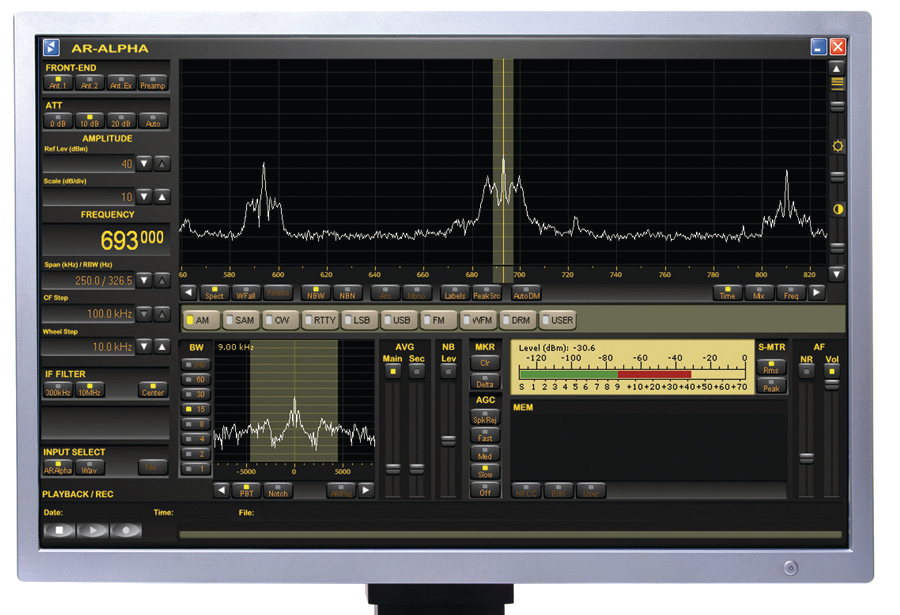Switch to USB demodulation mode

pos(400,319)
